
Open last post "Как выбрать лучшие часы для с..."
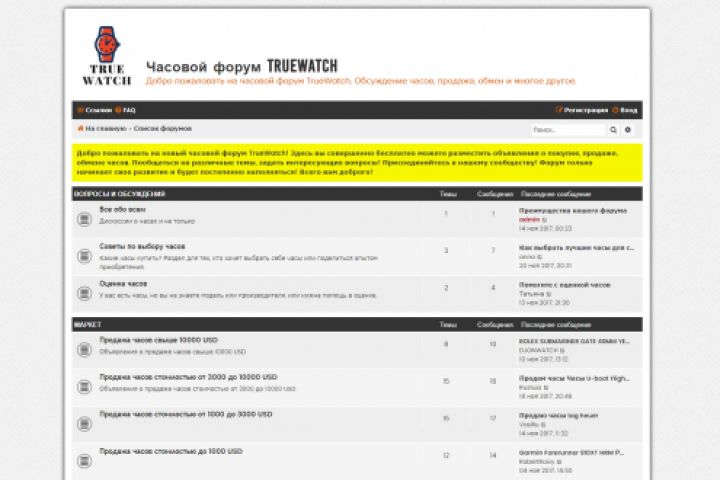[576, 248]
